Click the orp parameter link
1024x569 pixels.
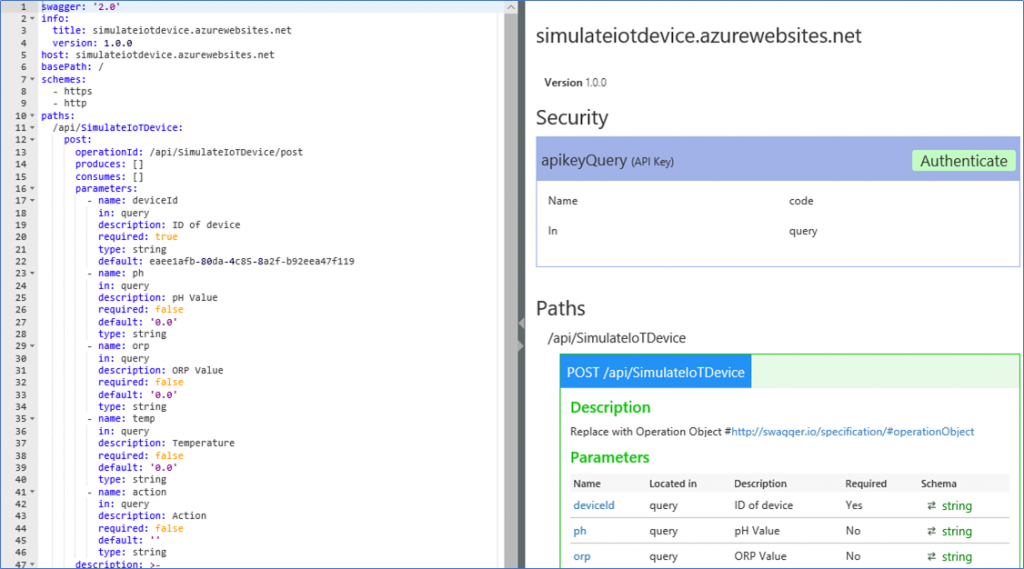pos(582,556)
